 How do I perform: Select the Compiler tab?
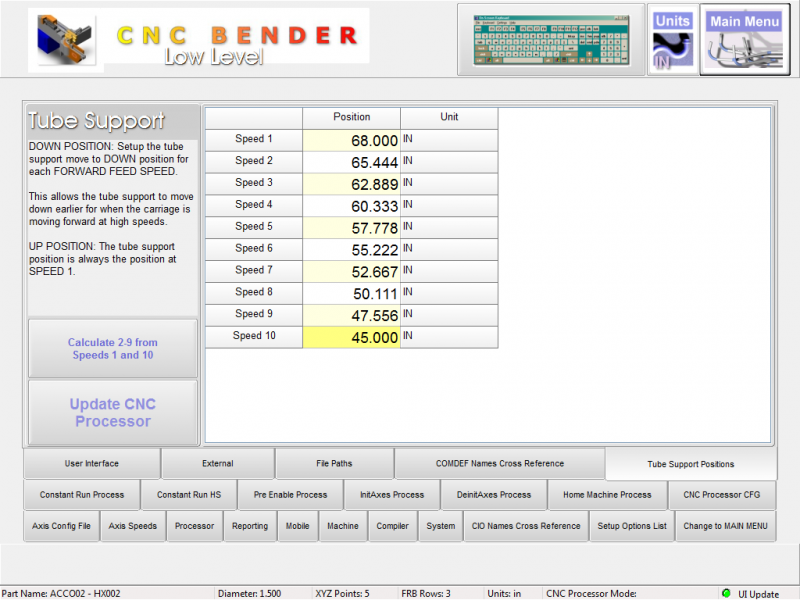(x=392, y=525)
